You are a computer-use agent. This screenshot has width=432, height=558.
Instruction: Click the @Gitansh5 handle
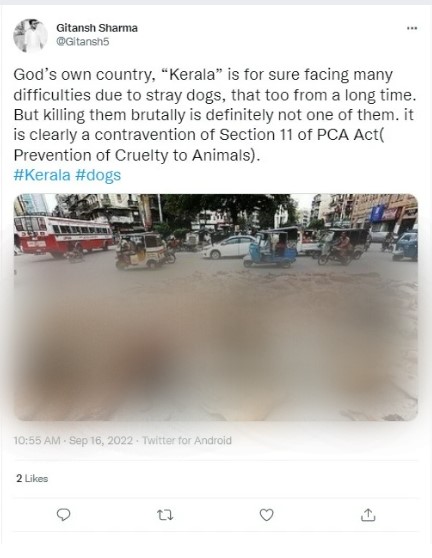click(83, 42)
